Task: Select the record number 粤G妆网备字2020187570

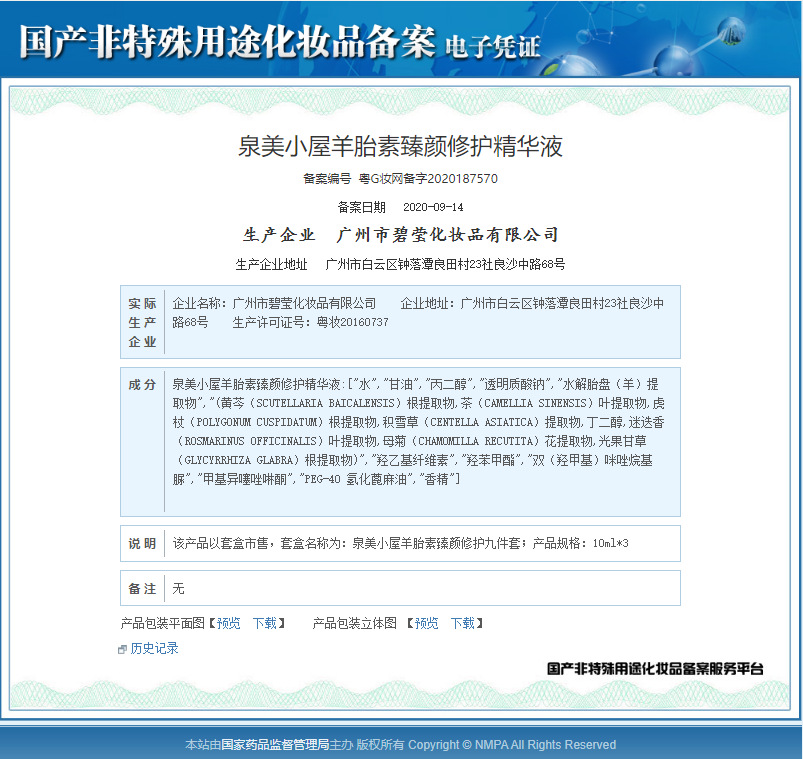Action: tap(428, 179)
